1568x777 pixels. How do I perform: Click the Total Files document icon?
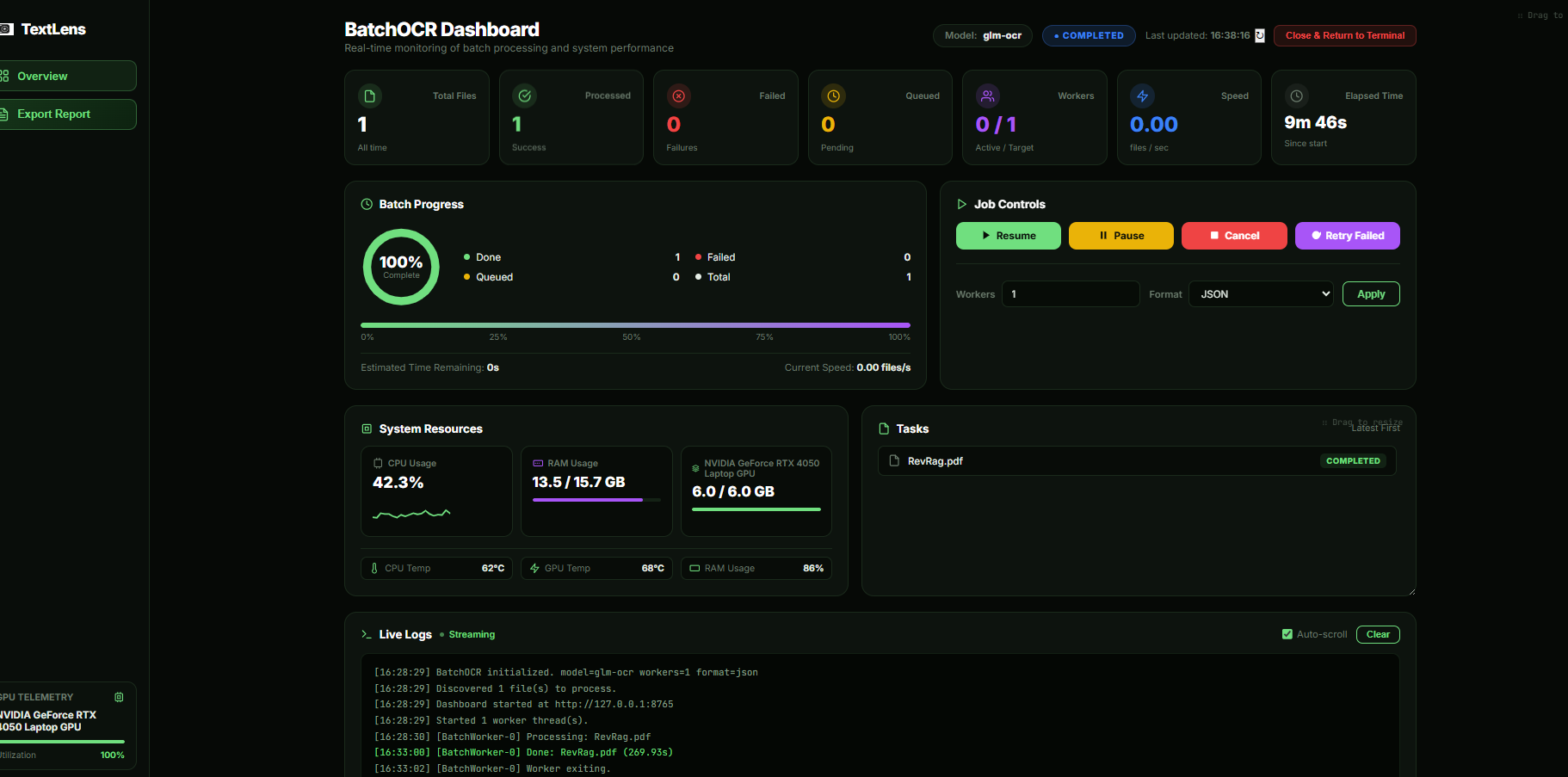coord(369,96)
